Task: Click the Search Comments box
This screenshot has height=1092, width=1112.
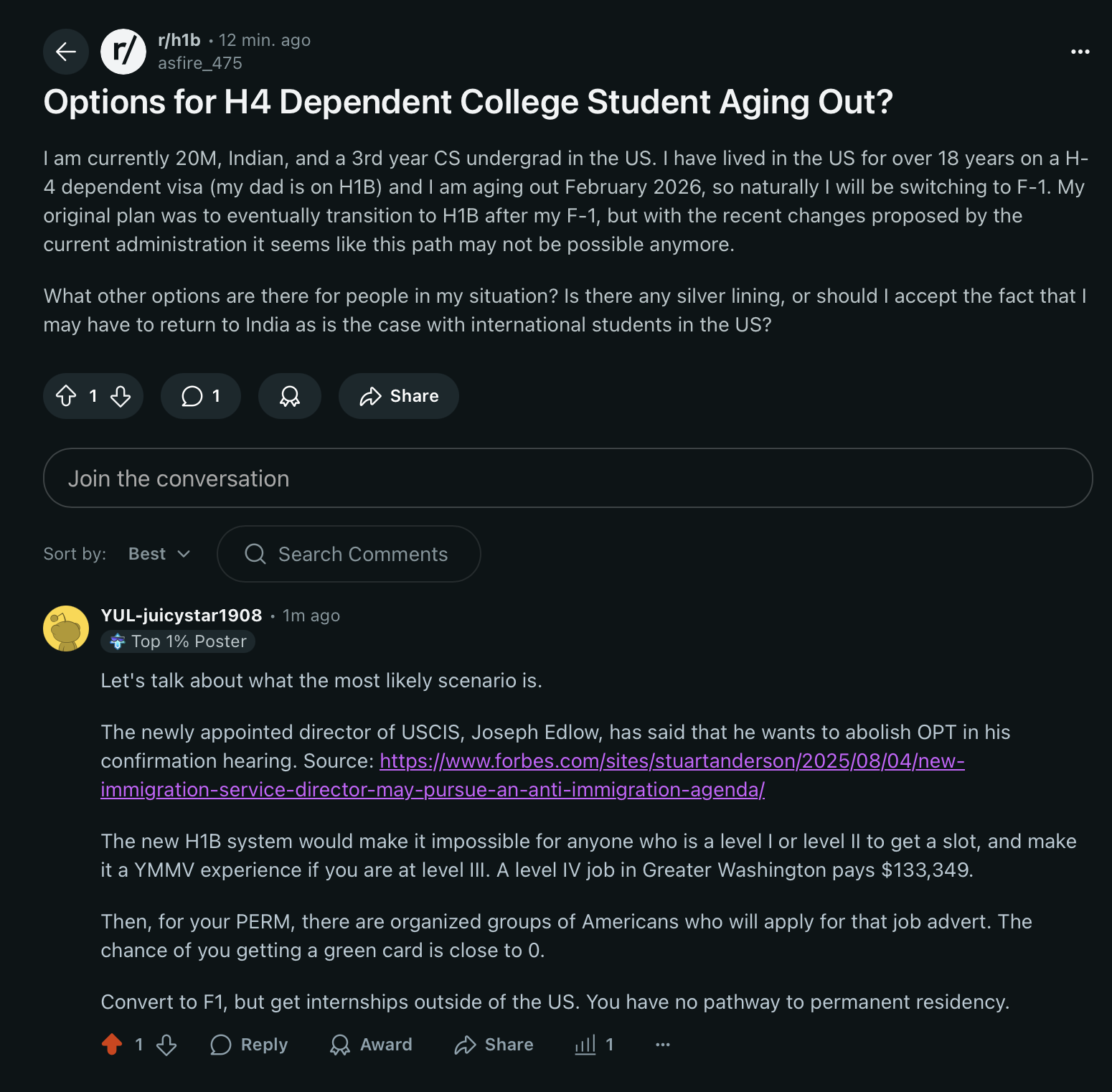Action: pyautogui.click(x=349, y=554)
